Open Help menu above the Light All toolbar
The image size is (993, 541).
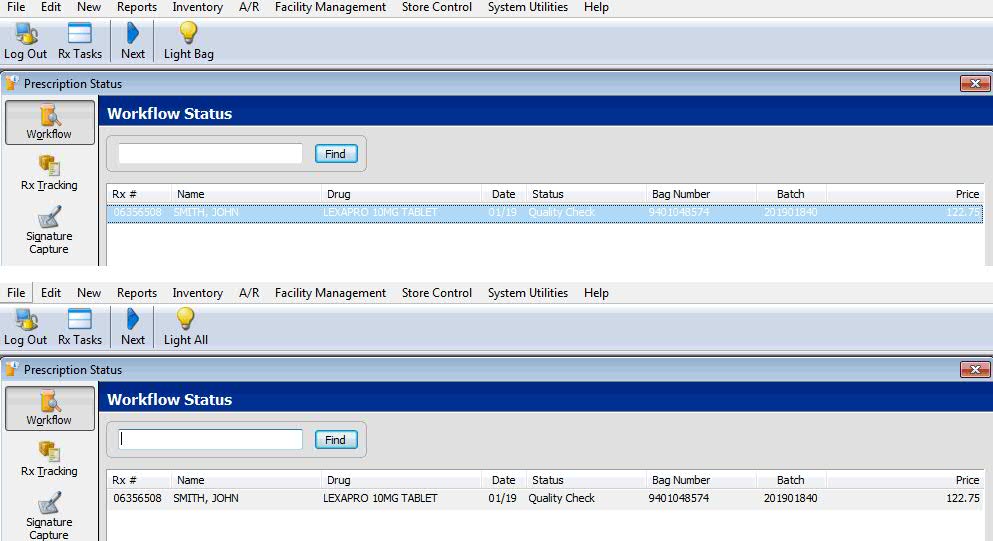596,293
